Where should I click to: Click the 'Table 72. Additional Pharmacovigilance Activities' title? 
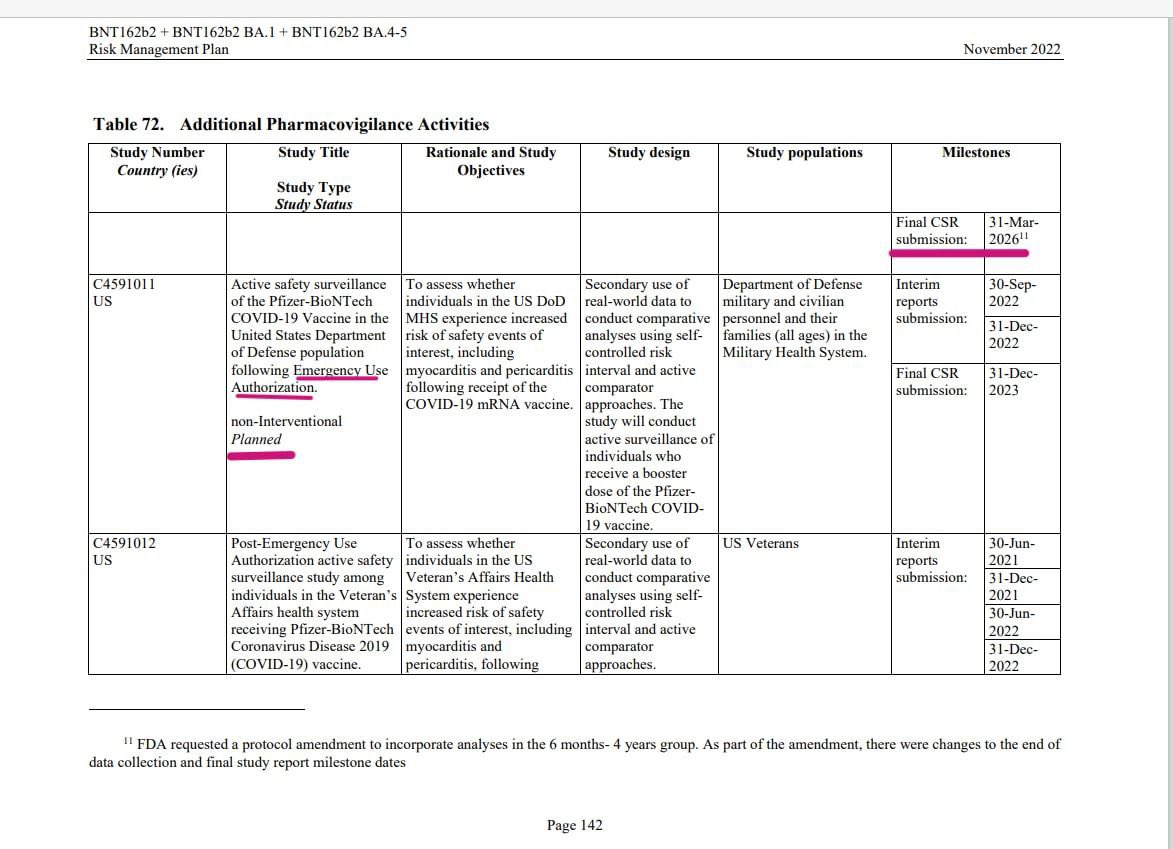(x=291, y=124)
